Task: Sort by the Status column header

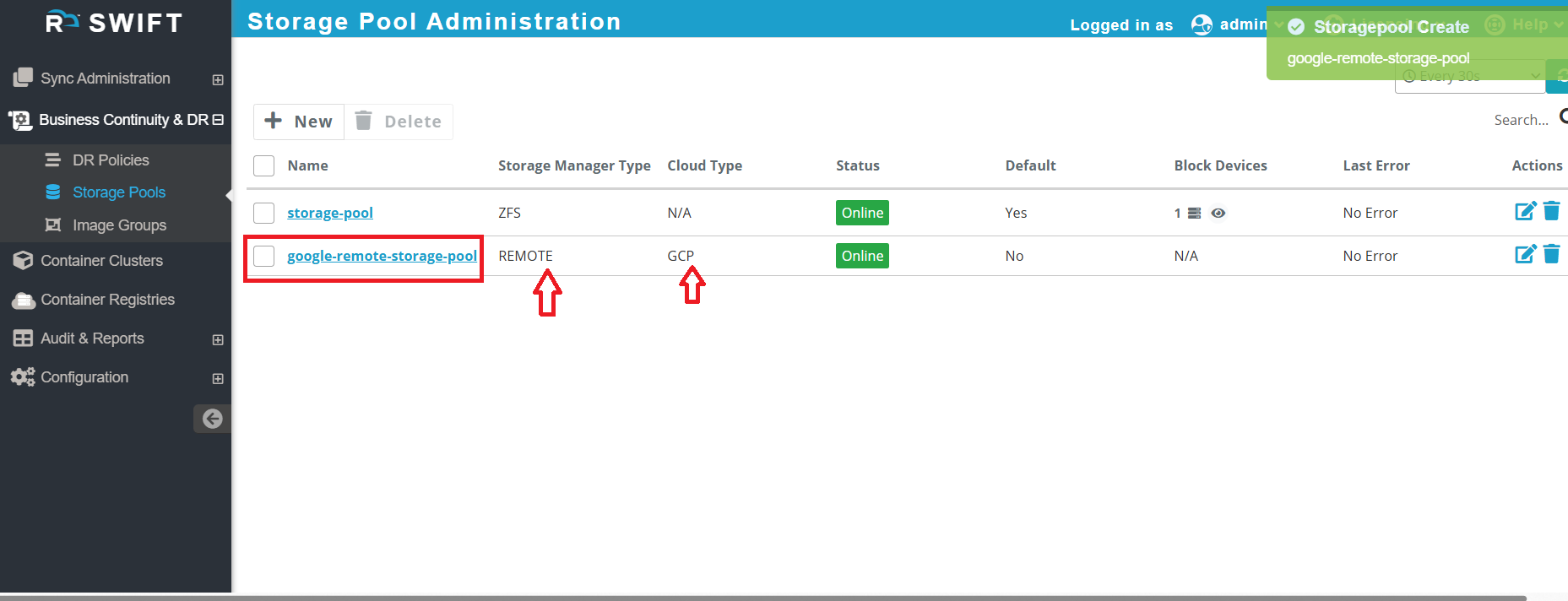Action: click(x=858, y=165)
